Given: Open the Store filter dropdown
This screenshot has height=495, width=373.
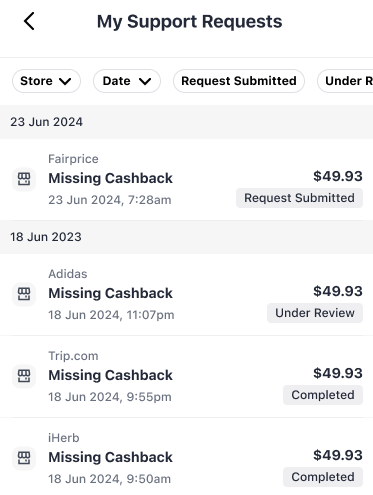Looking at the screenshot, I should pos(46,81).
